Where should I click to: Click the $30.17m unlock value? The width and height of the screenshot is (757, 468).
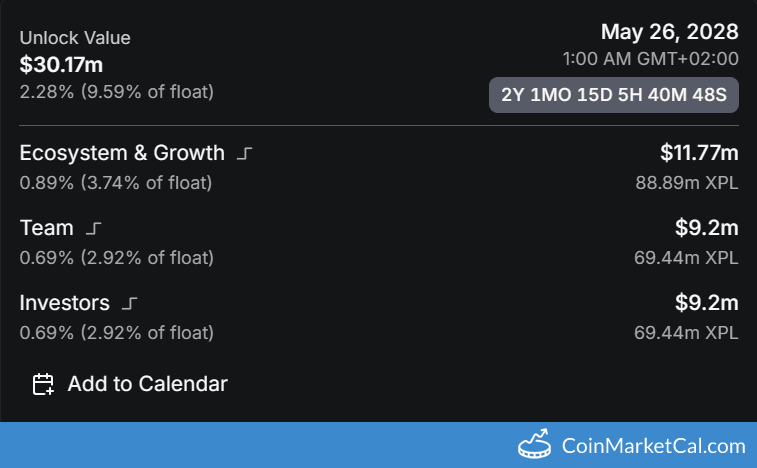click(61, 66)
